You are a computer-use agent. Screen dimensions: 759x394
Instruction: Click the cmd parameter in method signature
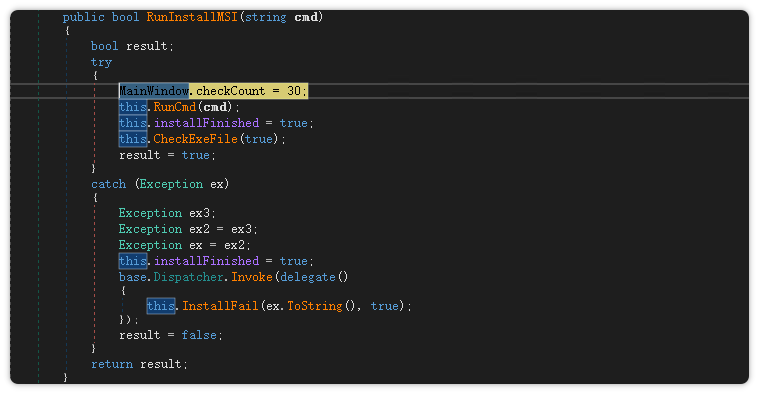(x=306, y=17)
